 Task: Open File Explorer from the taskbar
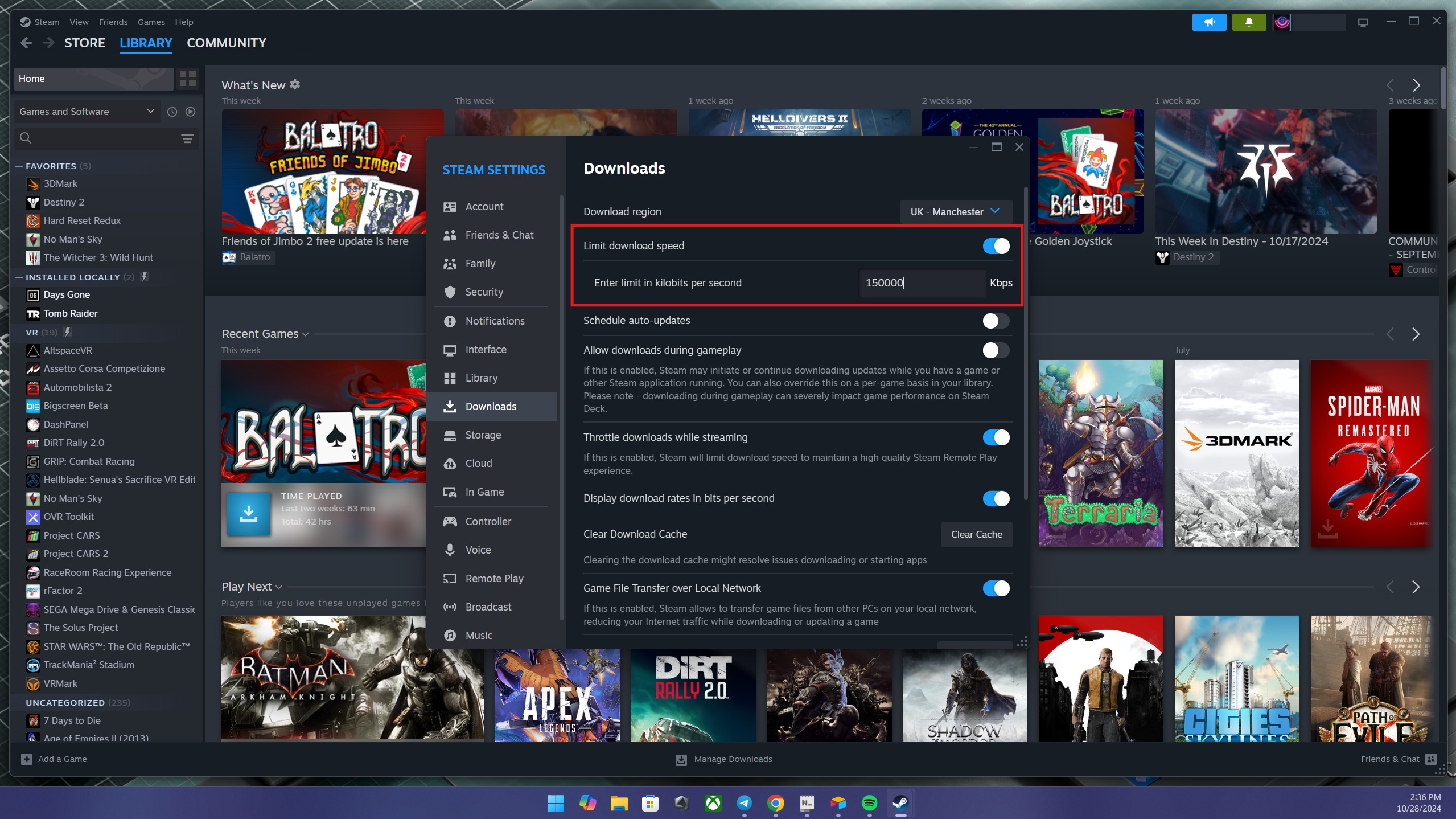click(x=619, y=803)
